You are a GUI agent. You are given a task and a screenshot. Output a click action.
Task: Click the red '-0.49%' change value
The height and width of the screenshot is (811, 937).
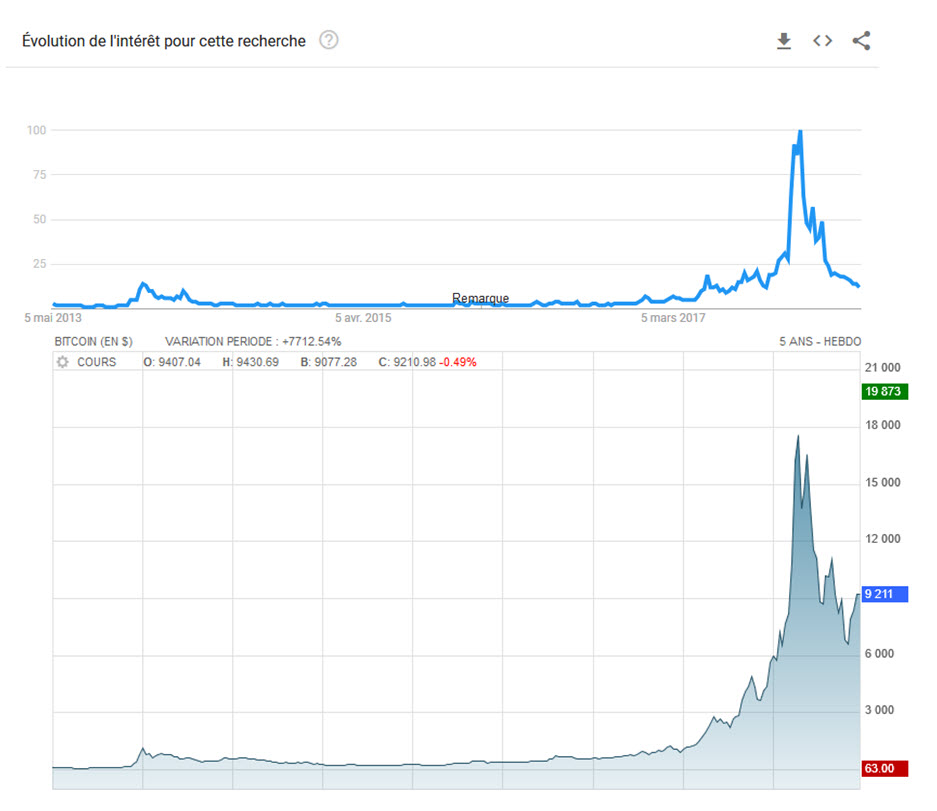tap(458, 362)
